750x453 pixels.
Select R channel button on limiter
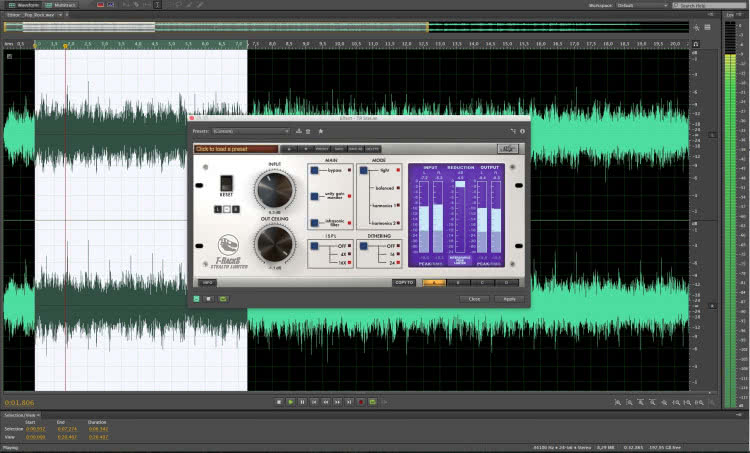tap(235, 209)
